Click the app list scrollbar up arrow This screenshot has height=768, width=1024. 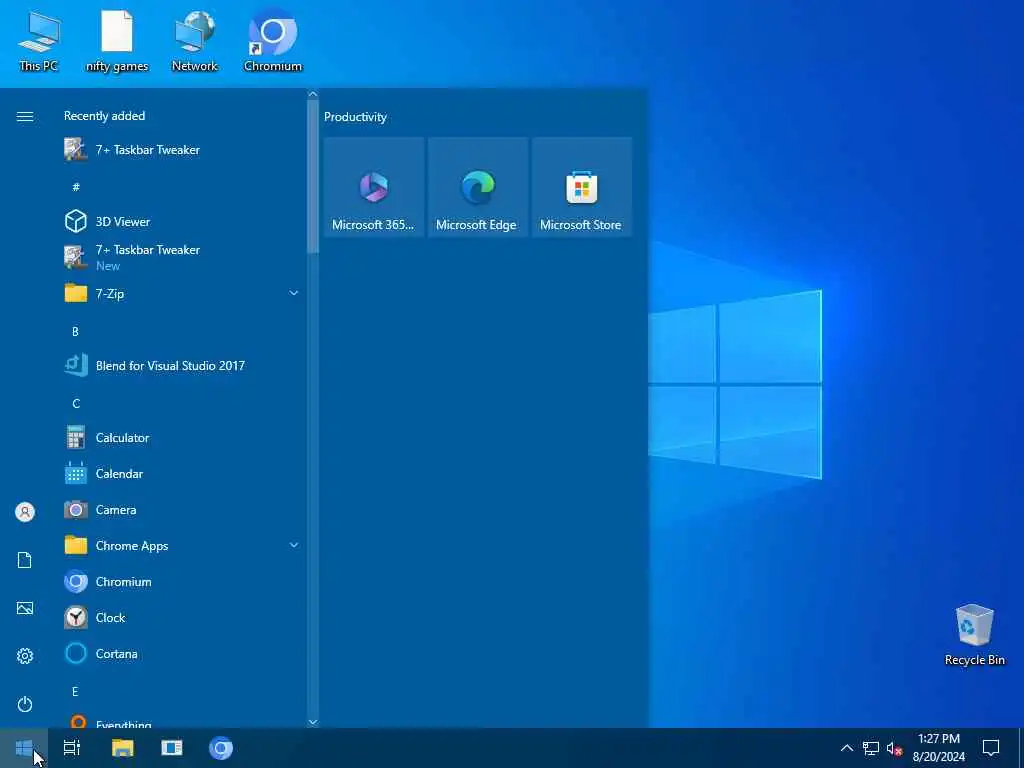[x=313, y=94]
